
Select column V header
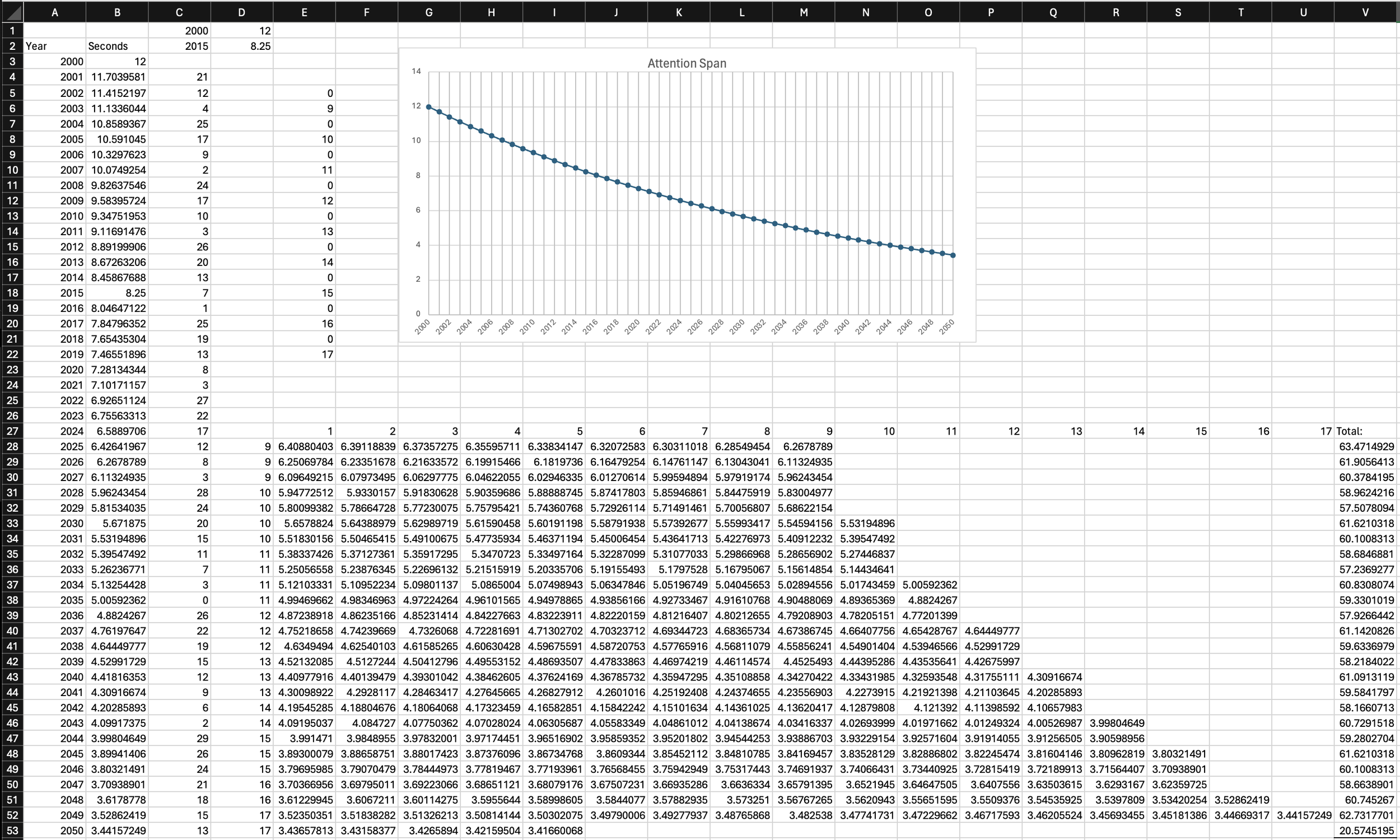pyautogui.click(x=1365, y=12)
